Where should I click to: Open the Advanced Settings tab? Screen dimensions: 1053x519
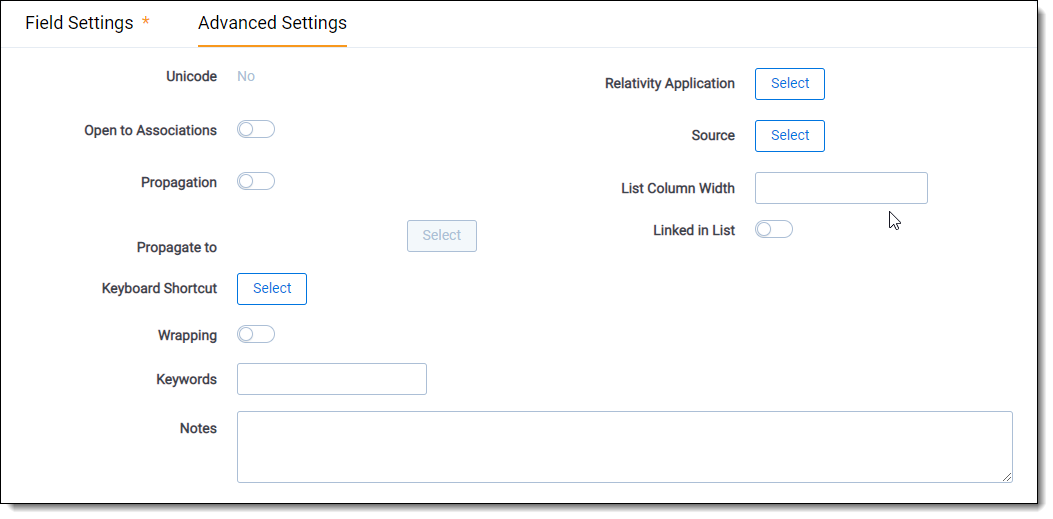coord(272,23)
